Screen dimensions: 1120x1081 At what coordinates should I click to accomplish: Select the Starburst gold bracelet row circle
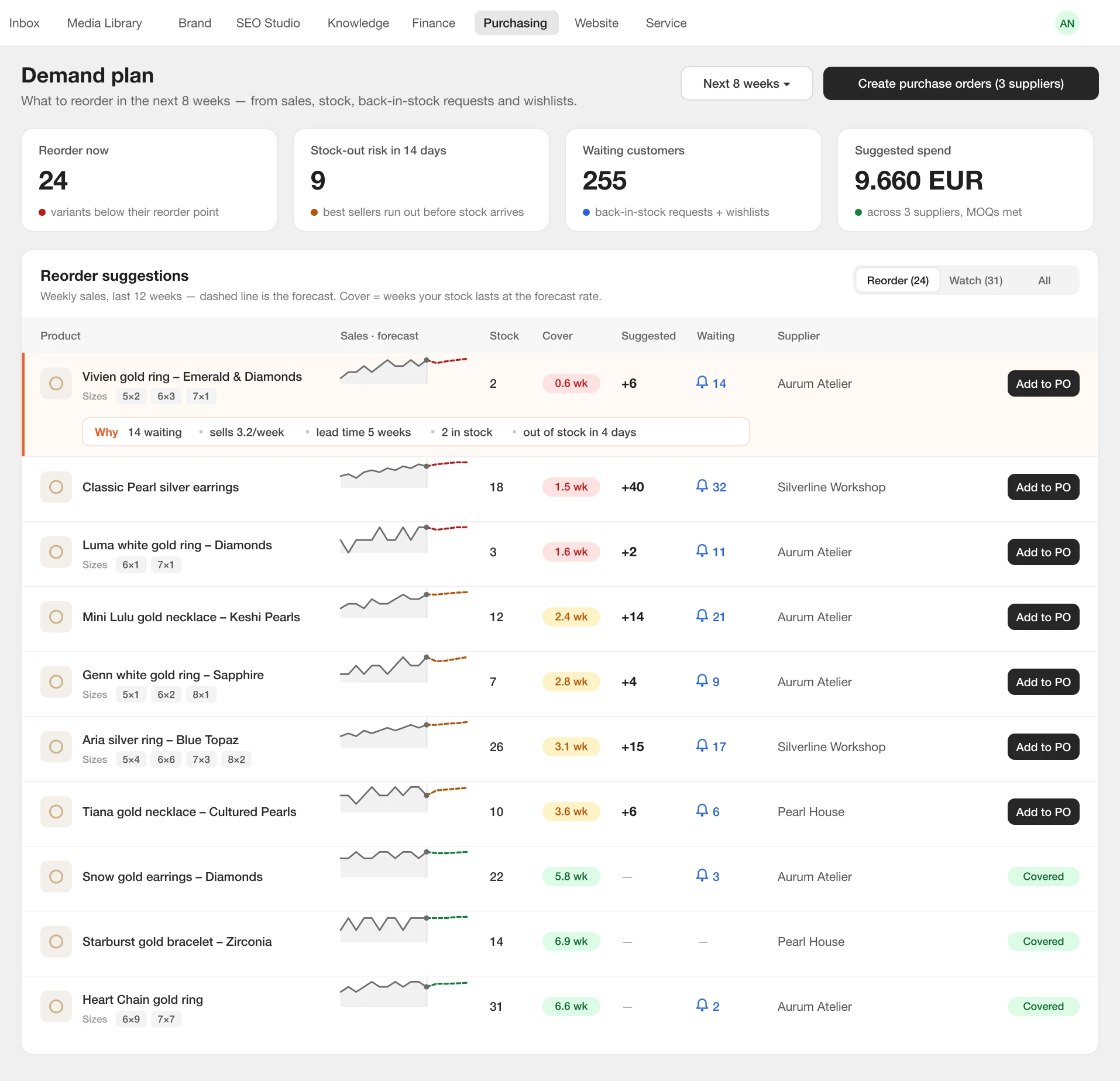click(56, 941)
